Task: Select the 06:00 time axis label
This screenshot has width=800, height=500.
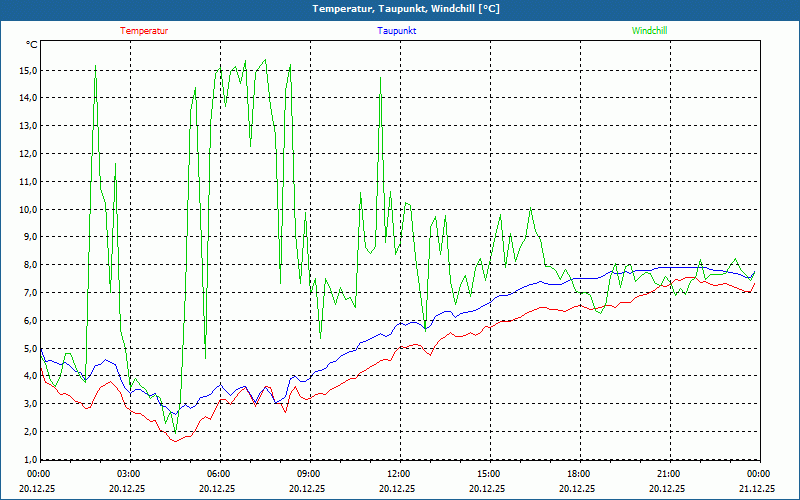Action: 219,474
